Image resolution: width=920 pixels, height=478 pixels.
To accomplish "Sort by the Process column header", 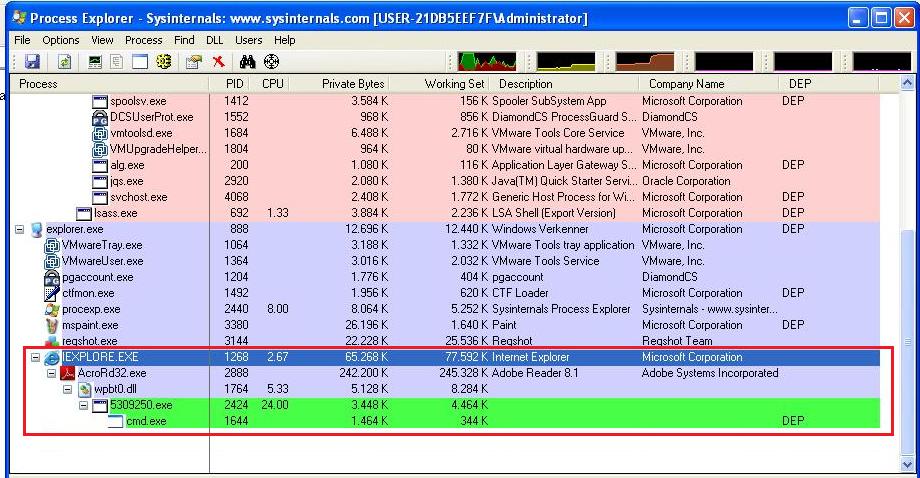I will [x=110, y=84].
